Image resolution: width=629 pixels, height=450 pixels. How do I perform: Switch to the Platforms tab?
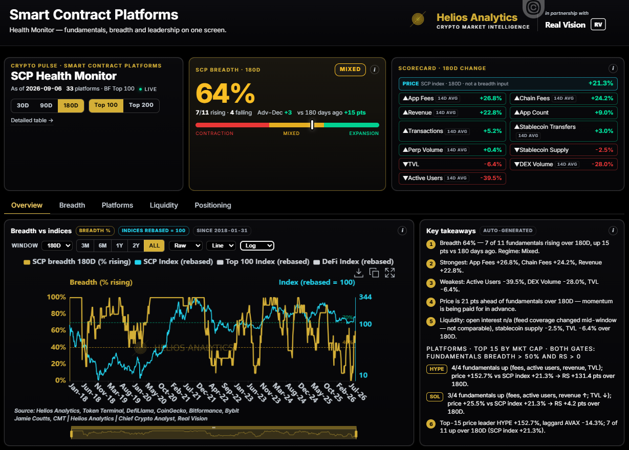point(117,205)
